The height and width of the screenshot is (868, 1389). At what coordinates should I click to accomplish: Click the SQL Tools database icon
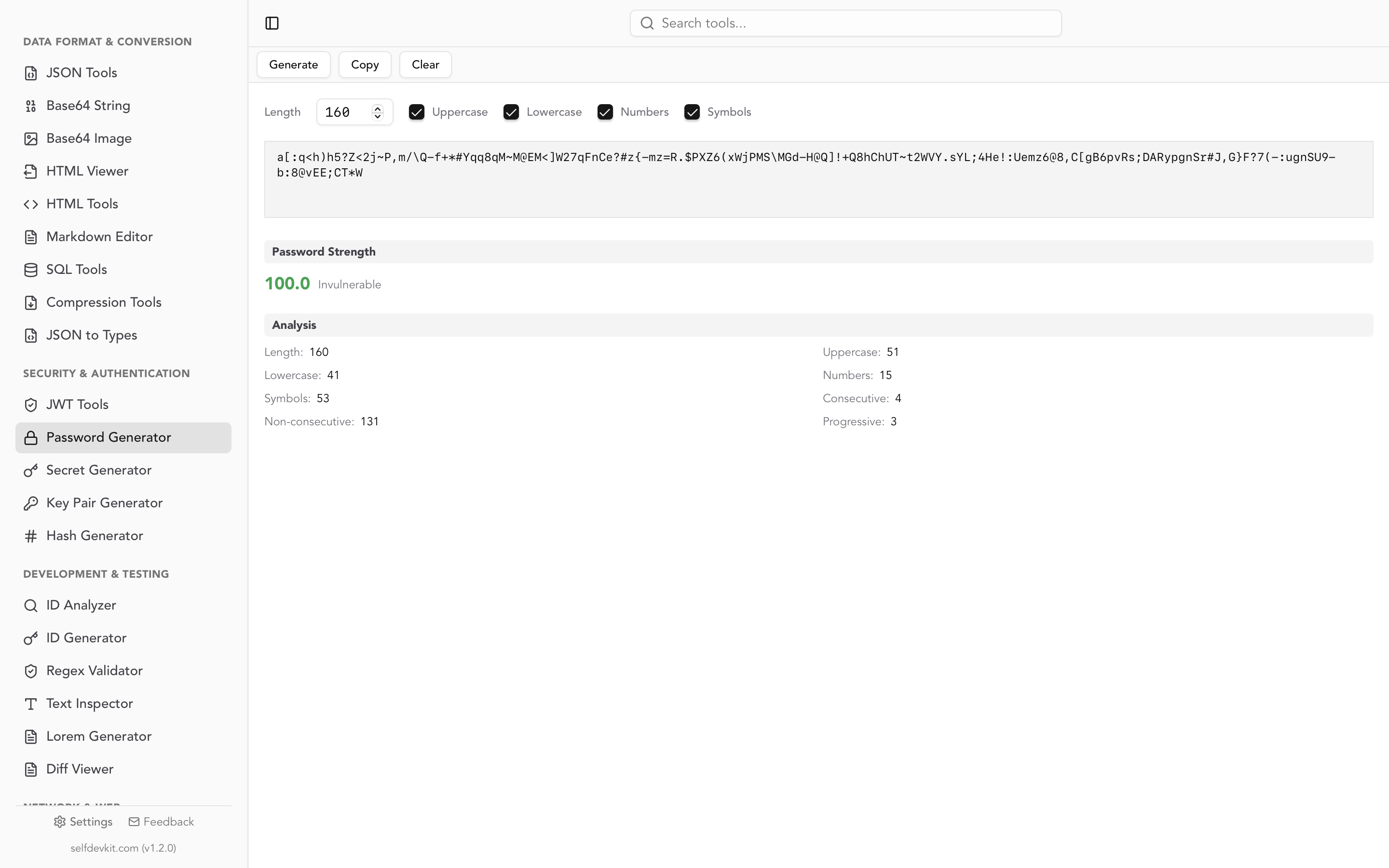click(x=31, y=269)
